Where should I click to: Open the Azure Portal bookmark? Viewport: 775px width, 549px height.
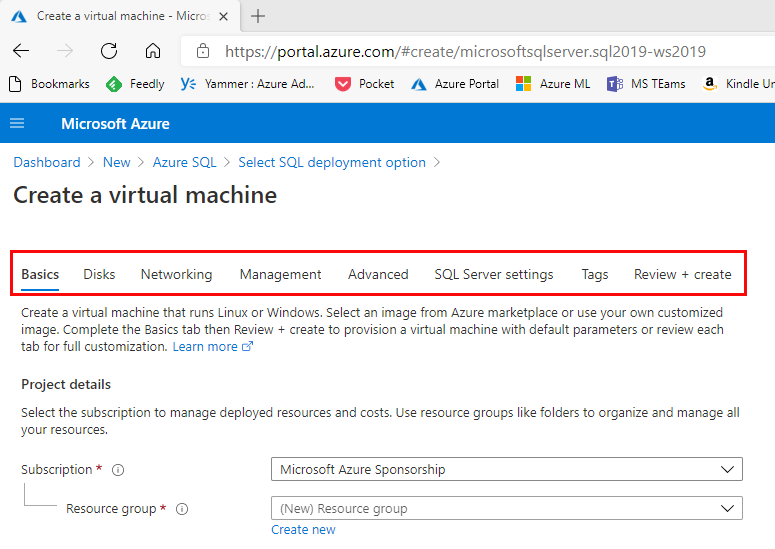(455, 84)
